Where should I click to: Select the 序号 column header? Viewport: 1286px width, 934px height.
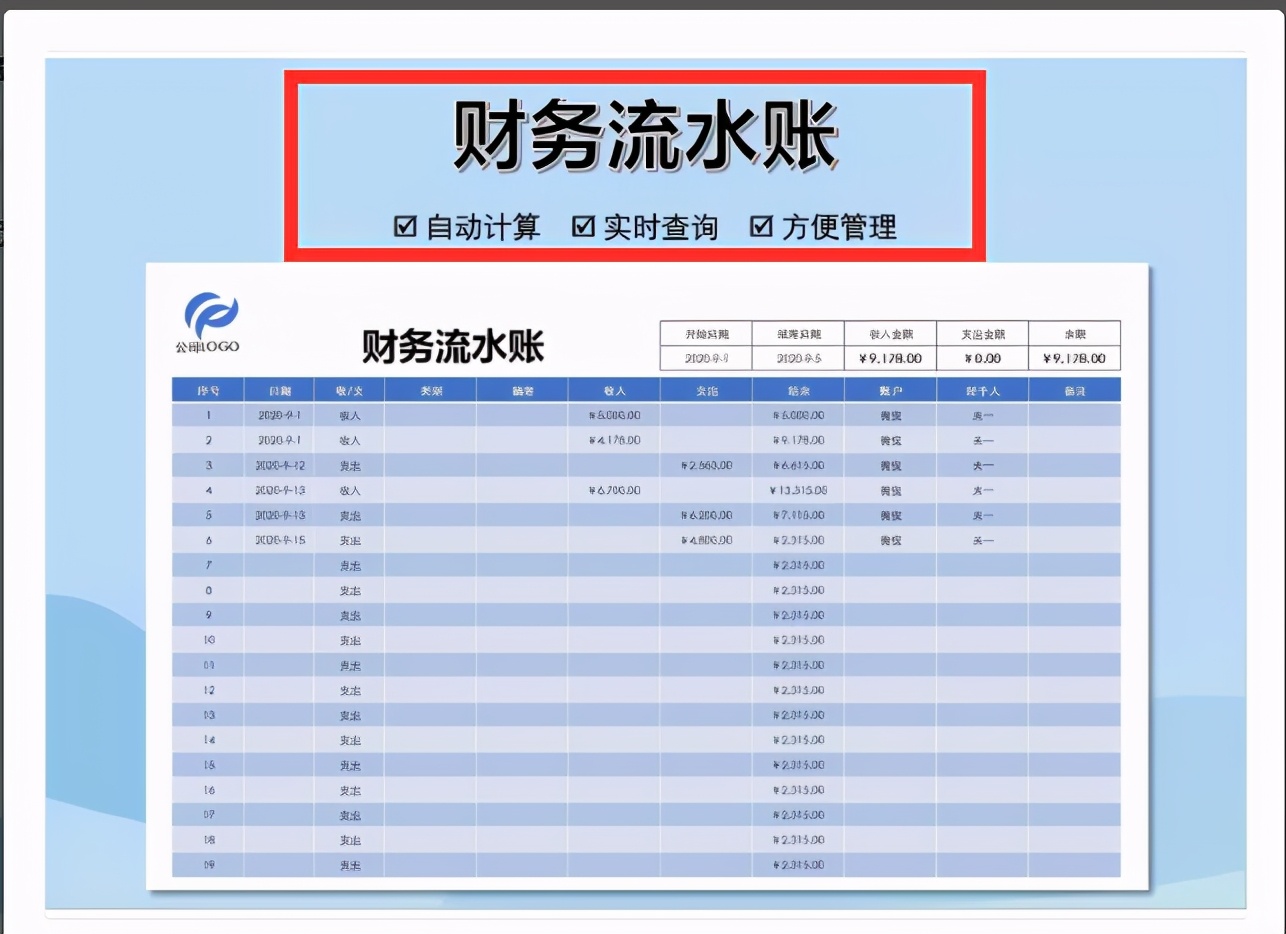pyautogui.click(x=209, y=389)
